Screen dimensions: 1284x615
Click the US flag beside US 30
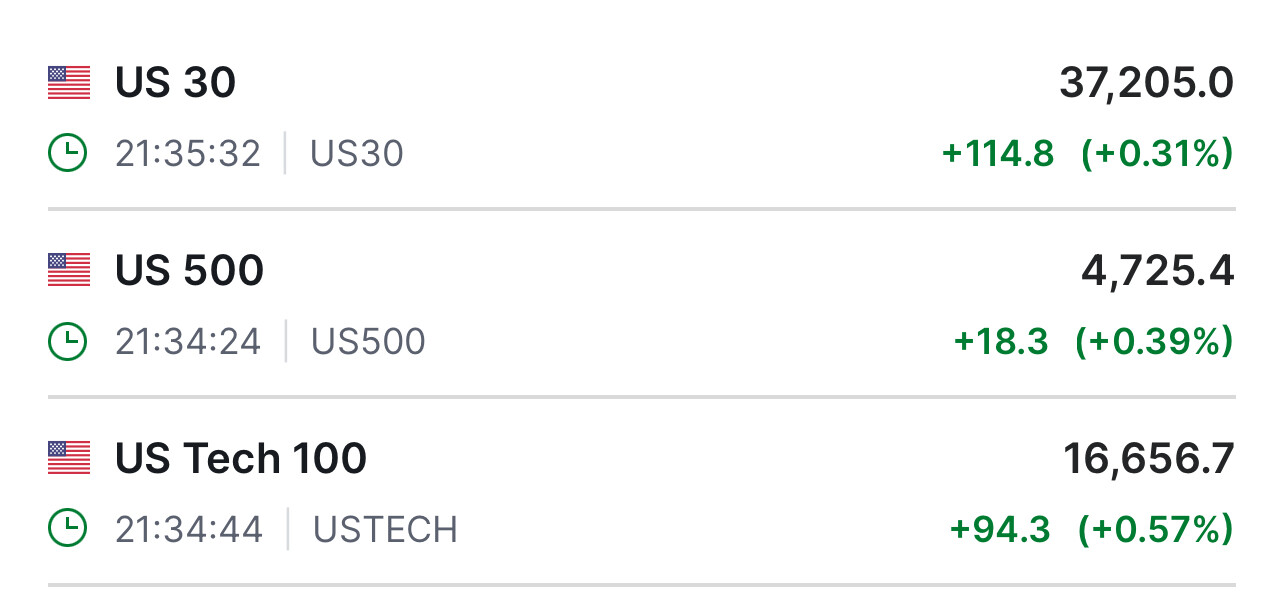69,83
